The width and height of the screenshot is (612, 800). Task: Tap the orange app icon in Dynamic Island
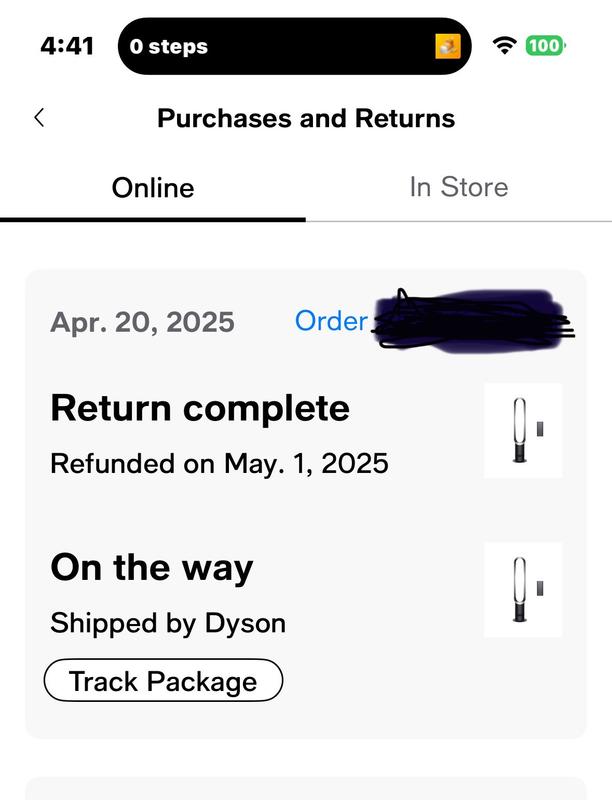coord(447,46)
